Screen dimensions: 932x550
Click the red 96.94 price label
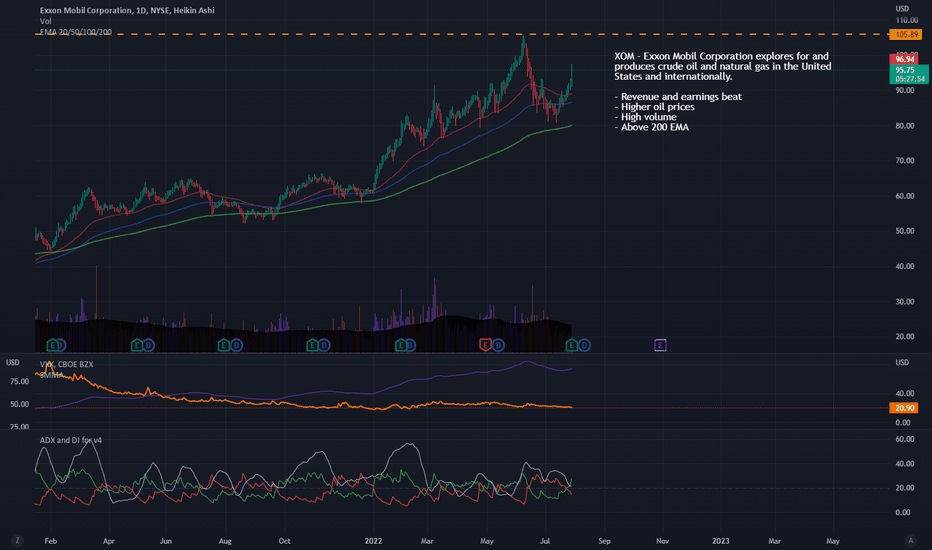[905, 59]
